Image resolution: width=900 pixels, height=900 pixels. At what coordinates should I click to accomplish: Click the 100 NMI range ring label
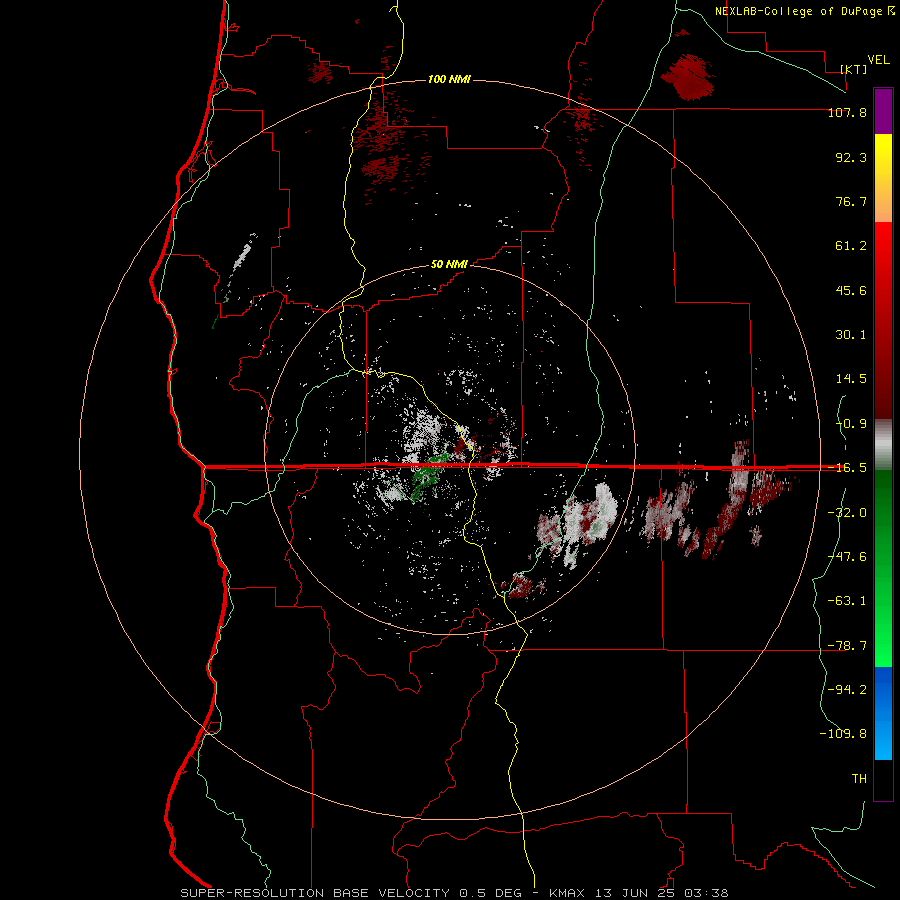tap(449, 79)
